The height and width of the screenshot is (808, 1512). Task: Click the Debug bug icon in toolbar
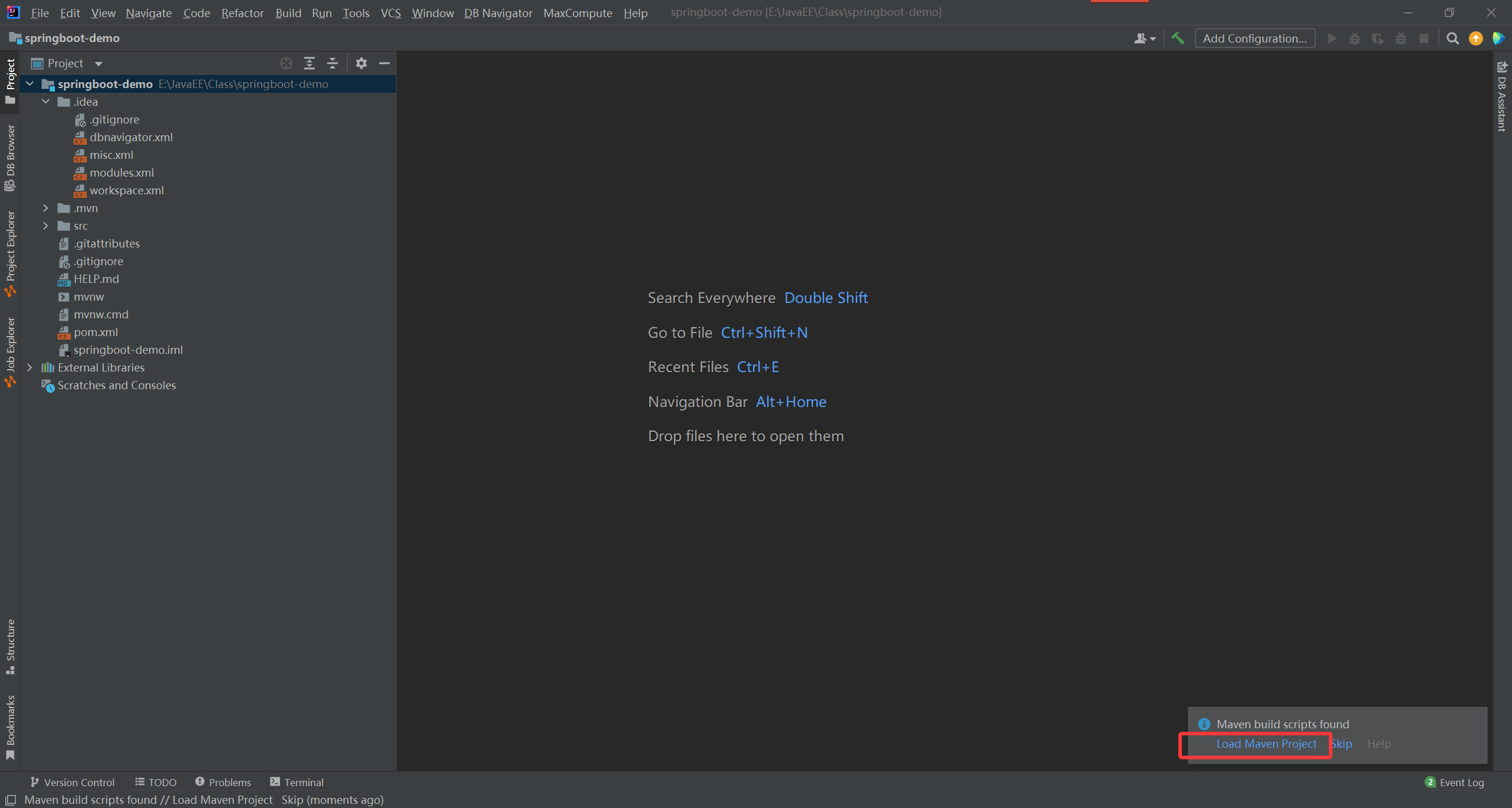(1355, 38)
